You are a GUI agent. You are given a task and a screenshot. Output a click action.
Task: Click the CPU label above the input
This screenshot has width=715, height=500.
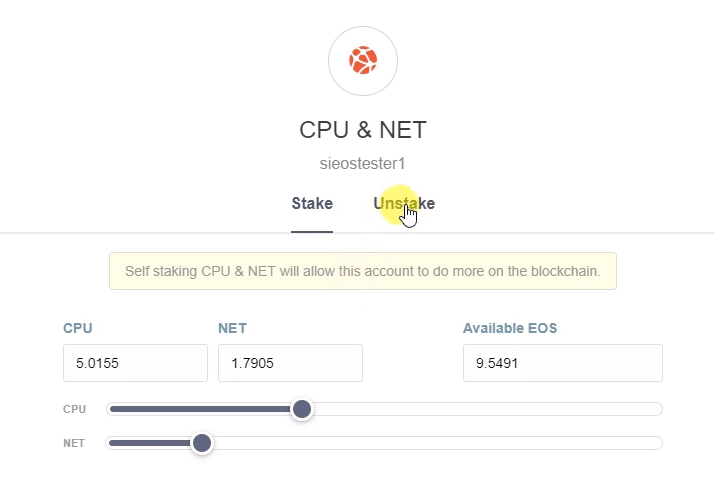pos(78,328)
